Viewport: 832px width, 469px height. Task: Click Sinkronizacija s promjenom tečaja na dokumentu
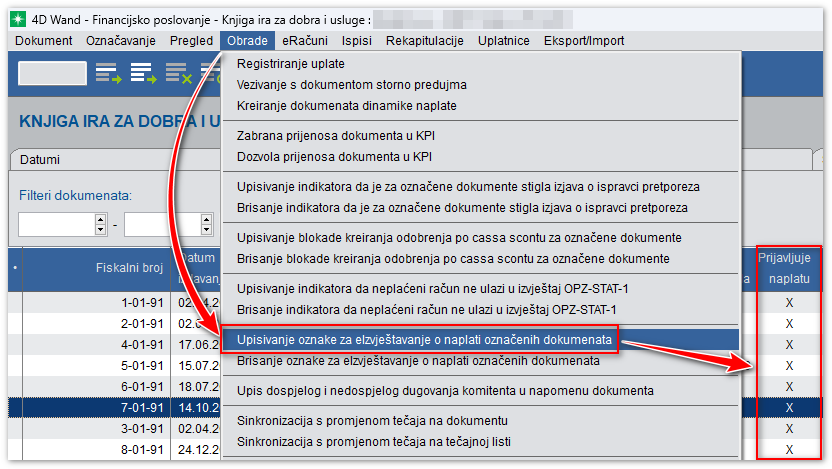pos(373,420)
